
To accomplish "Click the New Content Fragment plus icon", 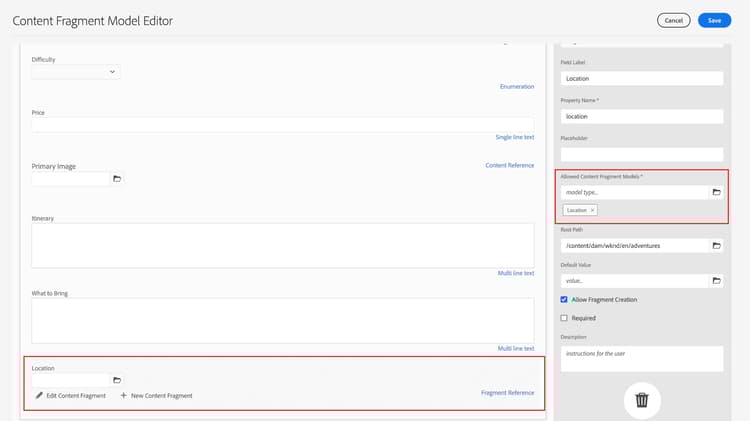I will (123, 395).
